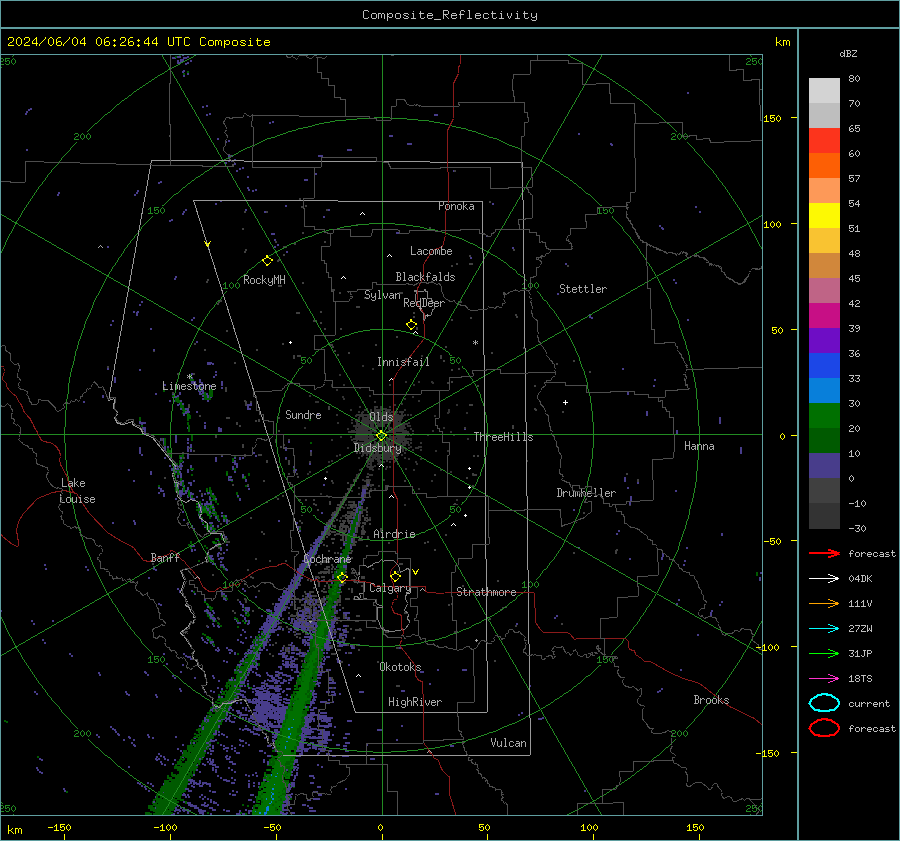Click the green 30 dBZ color swatch
The width and height of the screenshot is (900, 841).
coord(824,416)
